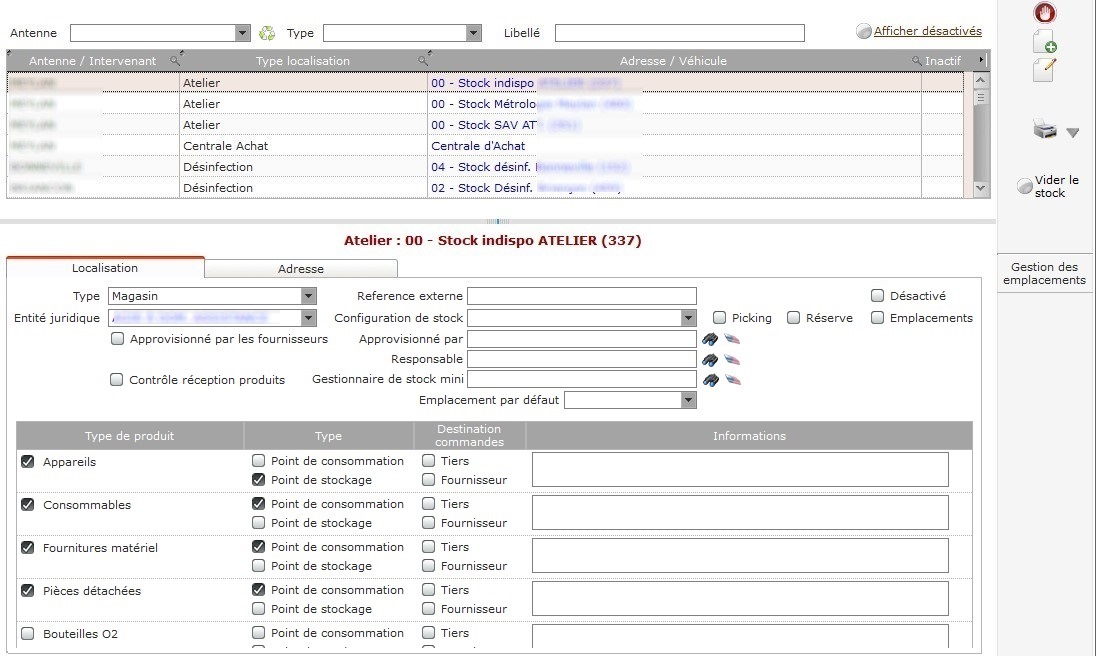
Task: Click the Libellé filter field
Action: [x=679, y=33]
